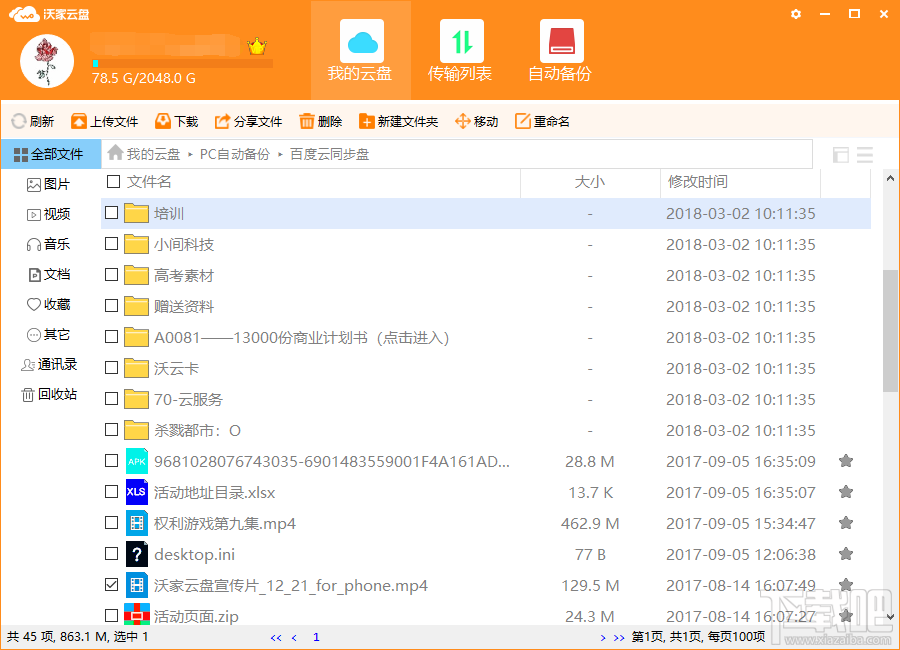Toggle favorite star for 权利游戏第九集.mp4

[x=845, y=523]
